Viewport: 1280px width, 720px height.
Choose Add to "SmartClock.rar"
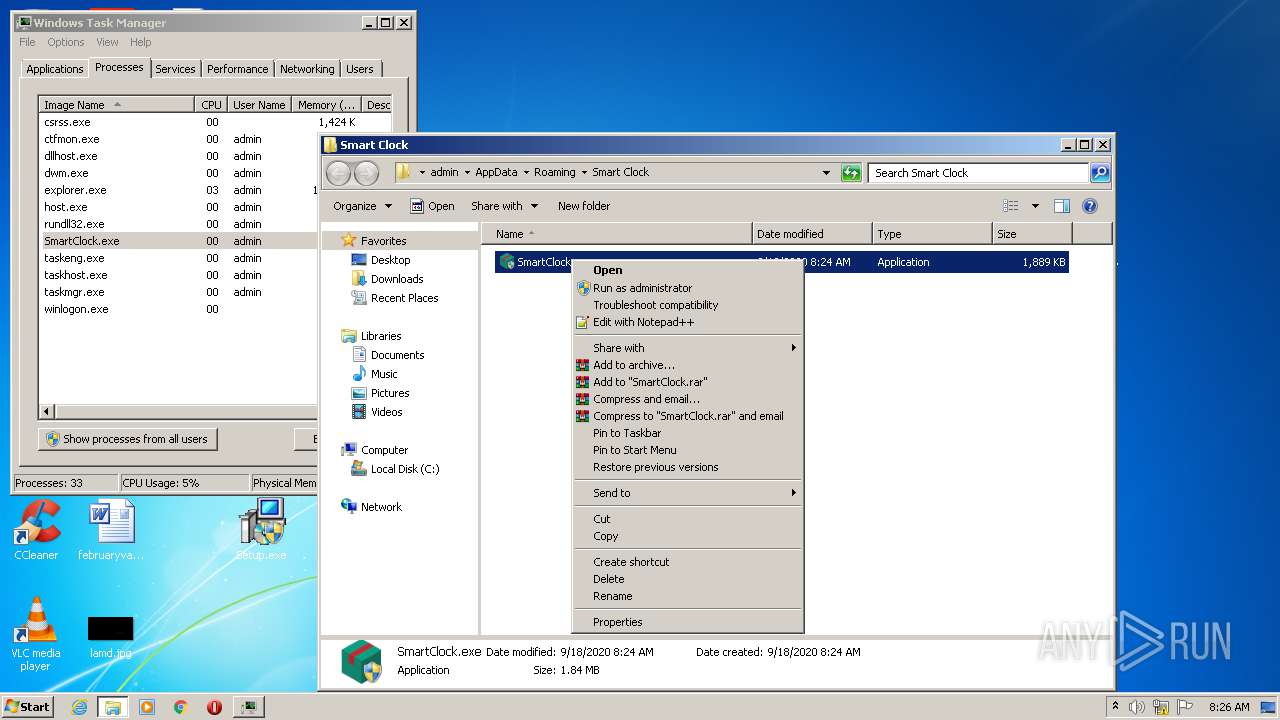pyautogui.click(x=688, y=382)
